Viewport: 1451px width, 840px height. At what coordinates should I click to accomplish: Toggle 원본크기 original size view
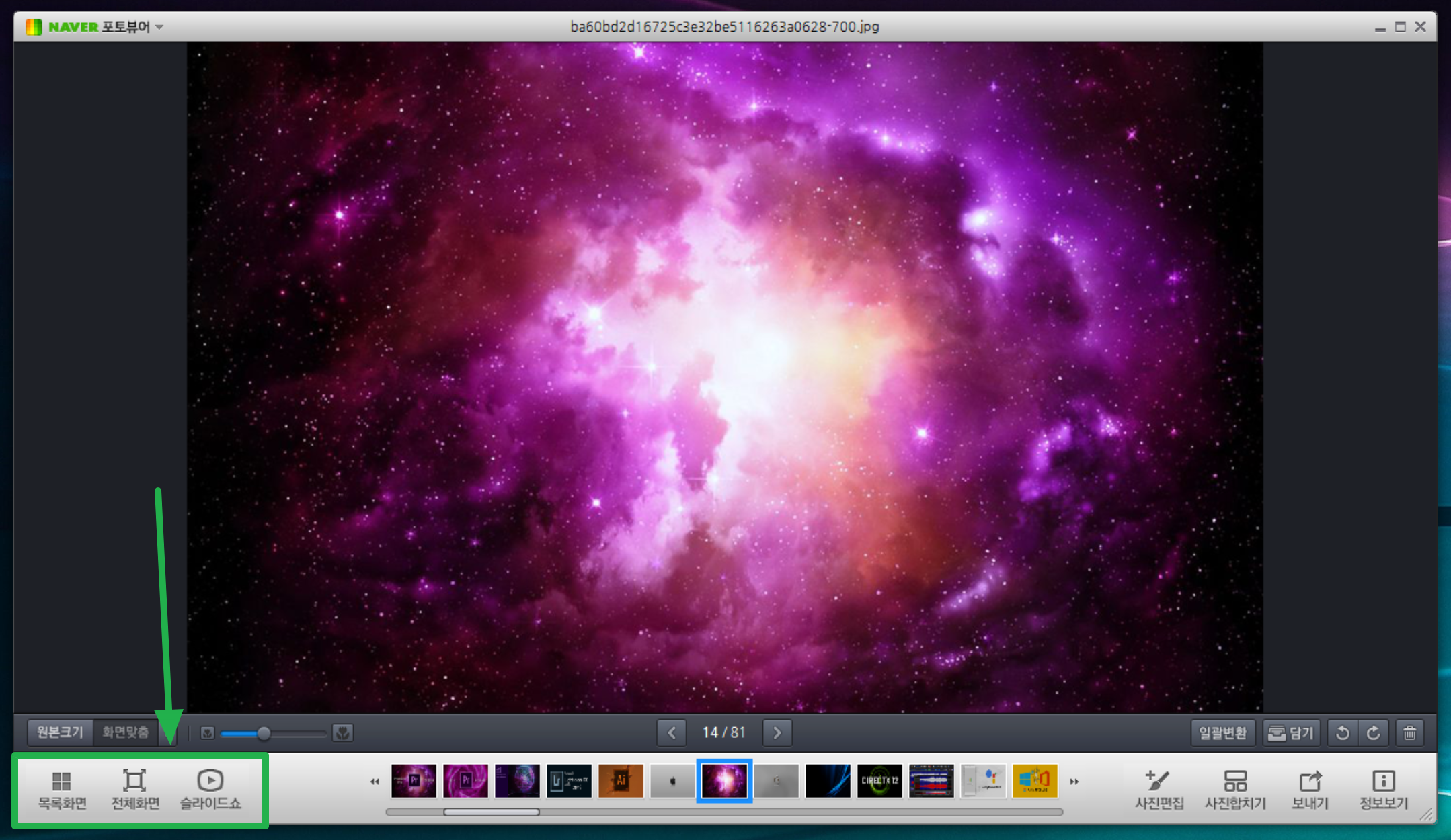click(x=59, y=732)
